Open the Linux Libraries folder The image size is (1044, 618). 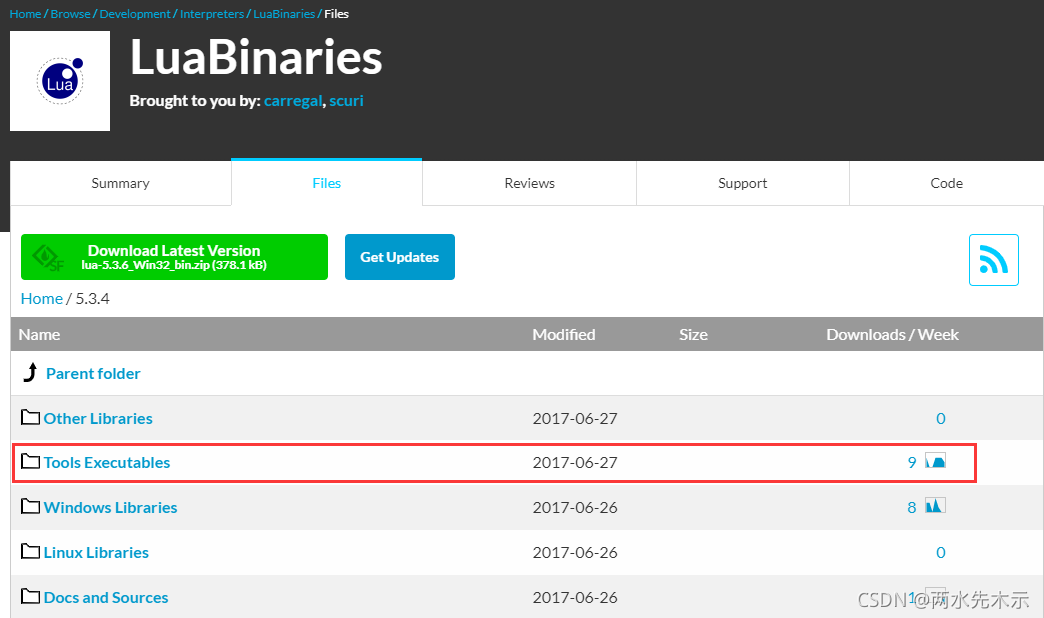point(96,552)
